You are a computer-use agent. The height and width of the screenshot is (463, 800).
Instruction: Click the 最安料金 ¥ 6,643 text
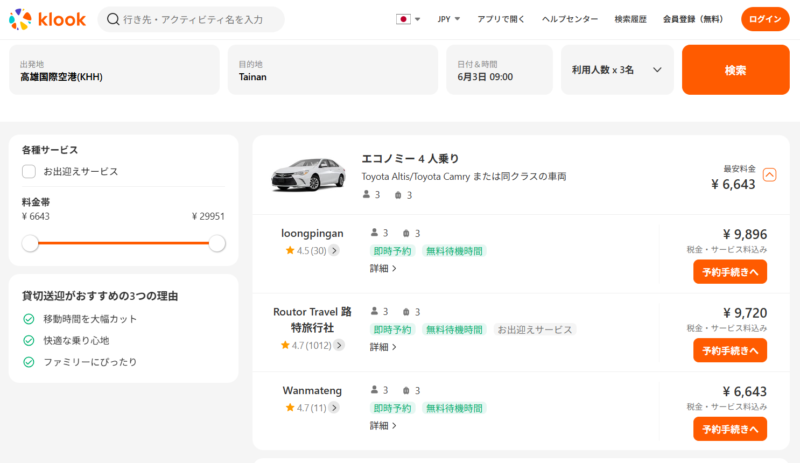(x=733, y=178)
